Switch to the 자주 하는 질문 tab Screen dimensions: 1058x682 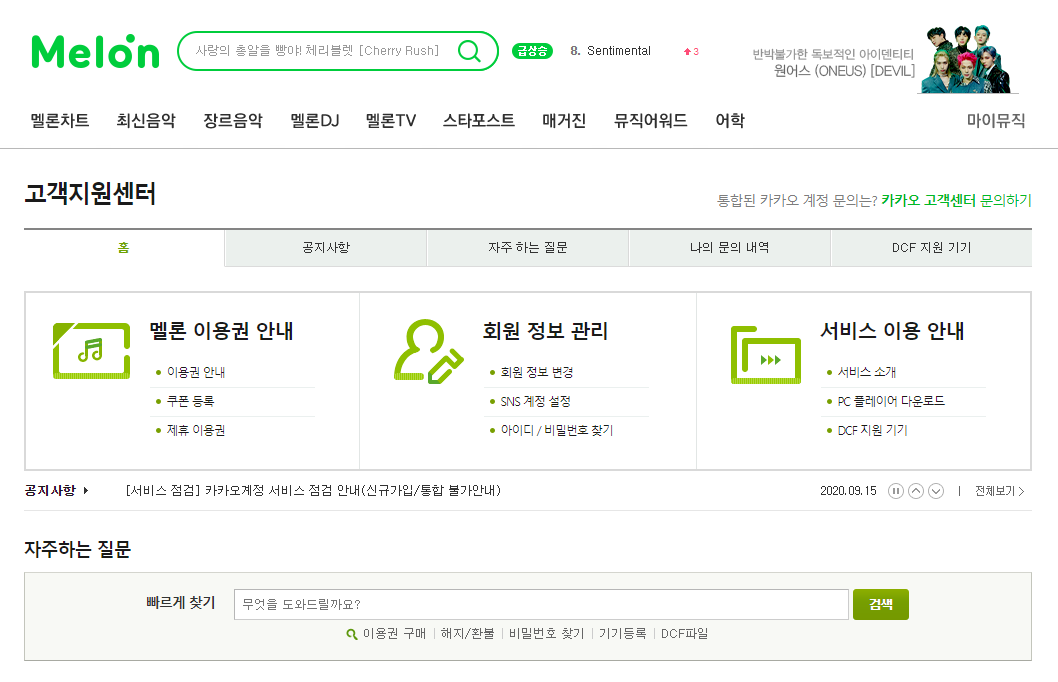528,248
